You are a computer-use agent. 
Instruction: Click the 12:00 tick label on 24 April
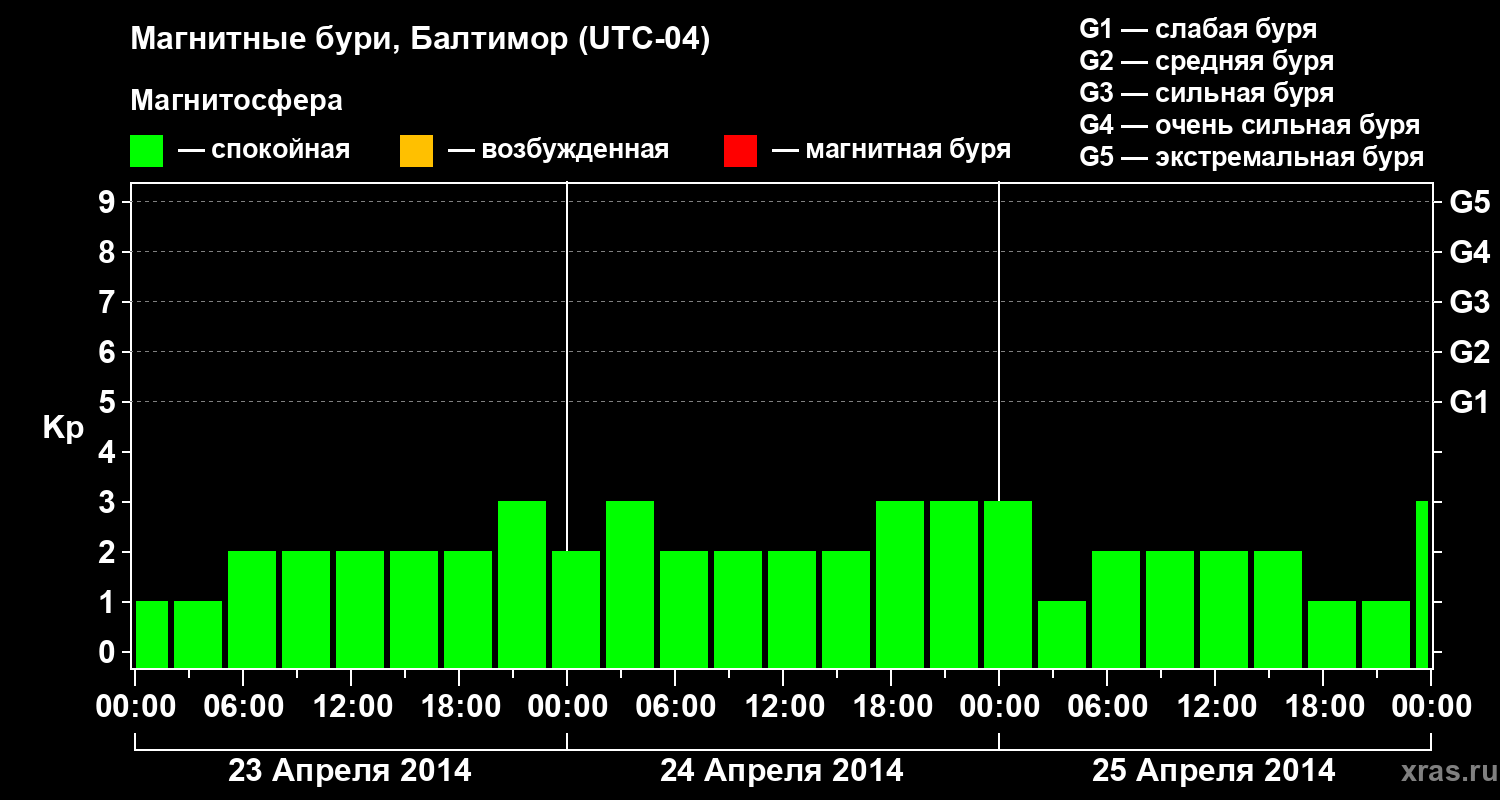(783, 707)
